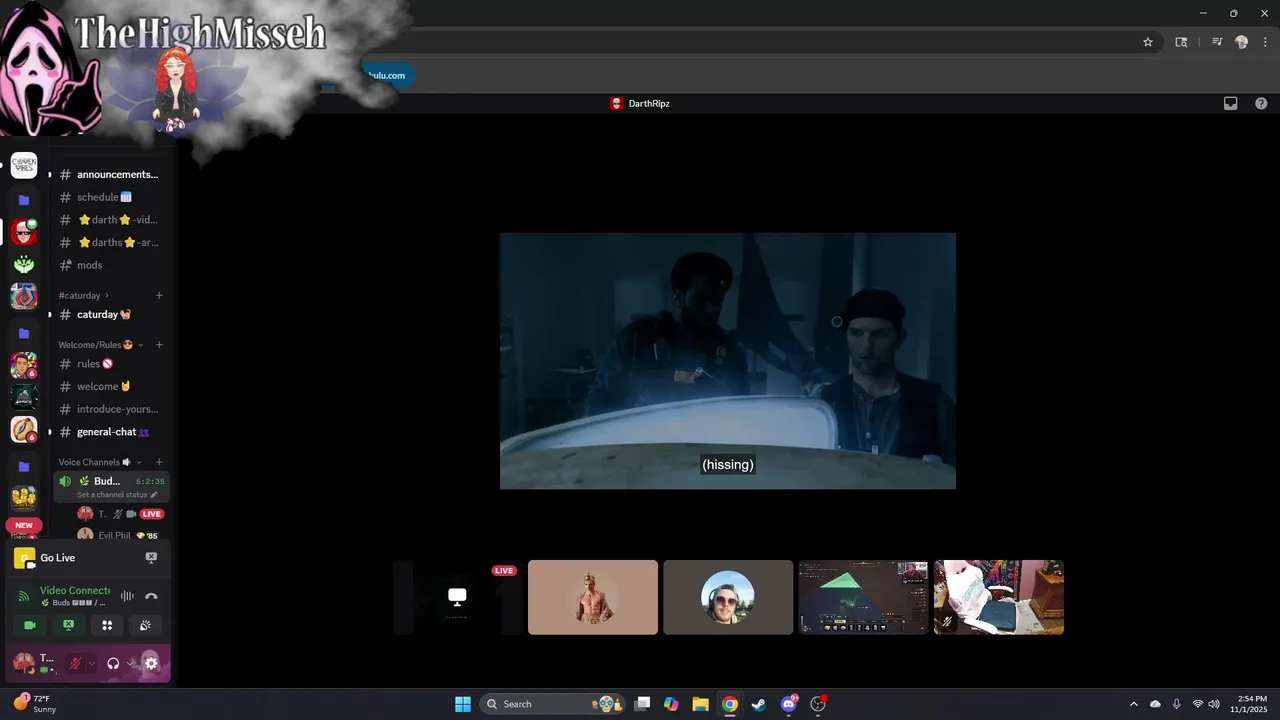This screenshot has width=1280, height=720.
Task: Open the server folder below Coven Vibes
Action: pyautogui.click(x=24, y=200)
